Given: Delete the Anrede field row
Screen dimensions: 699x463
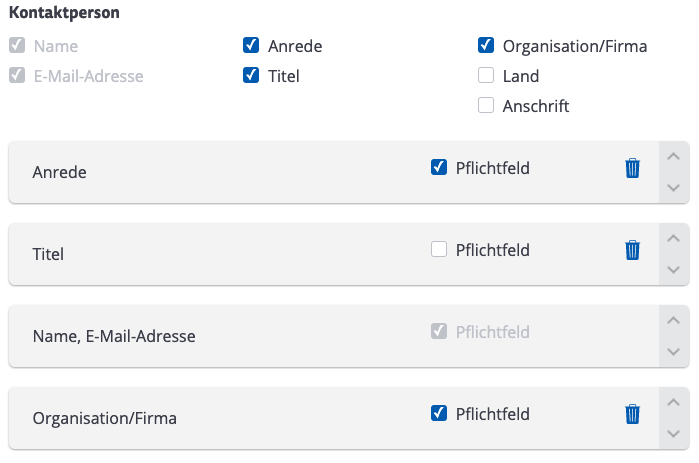Looking at the screenshot, I should click(x=632, y=168).
